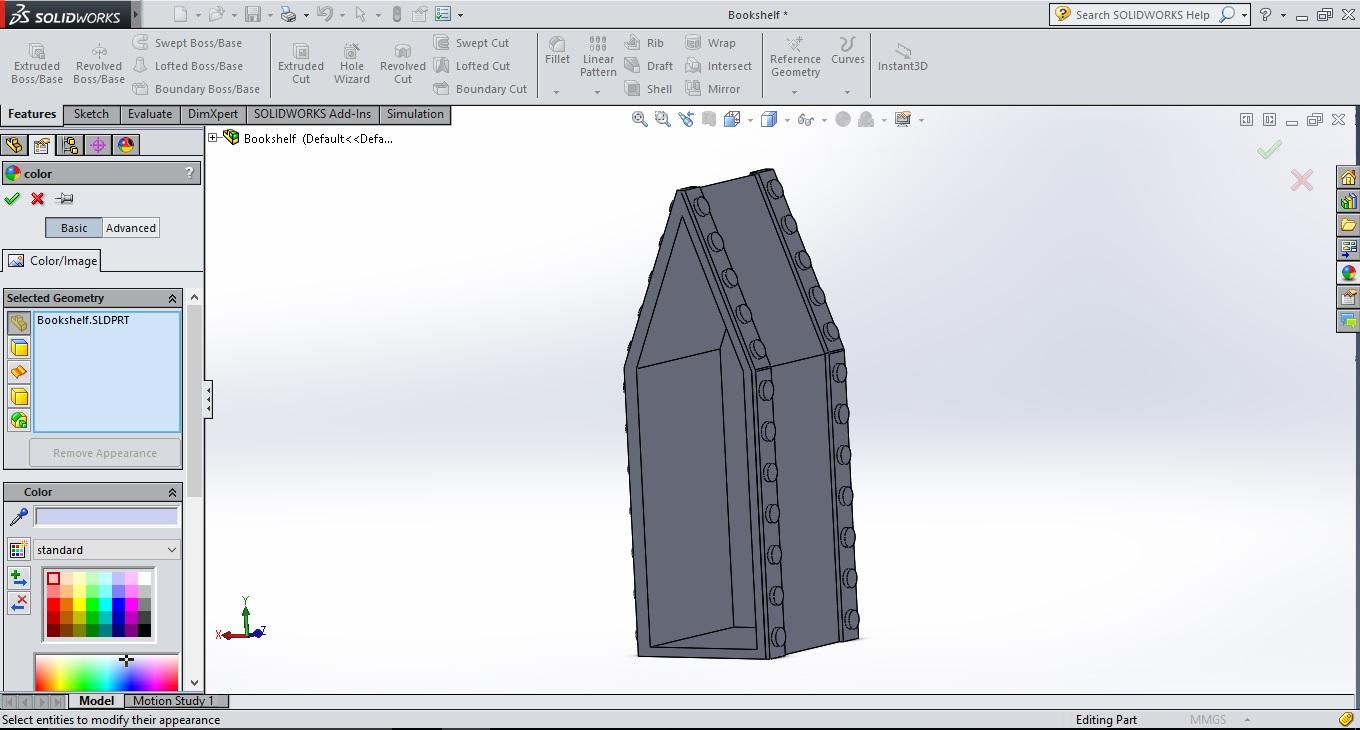Select the Basic appearance mode

(74, 228)
